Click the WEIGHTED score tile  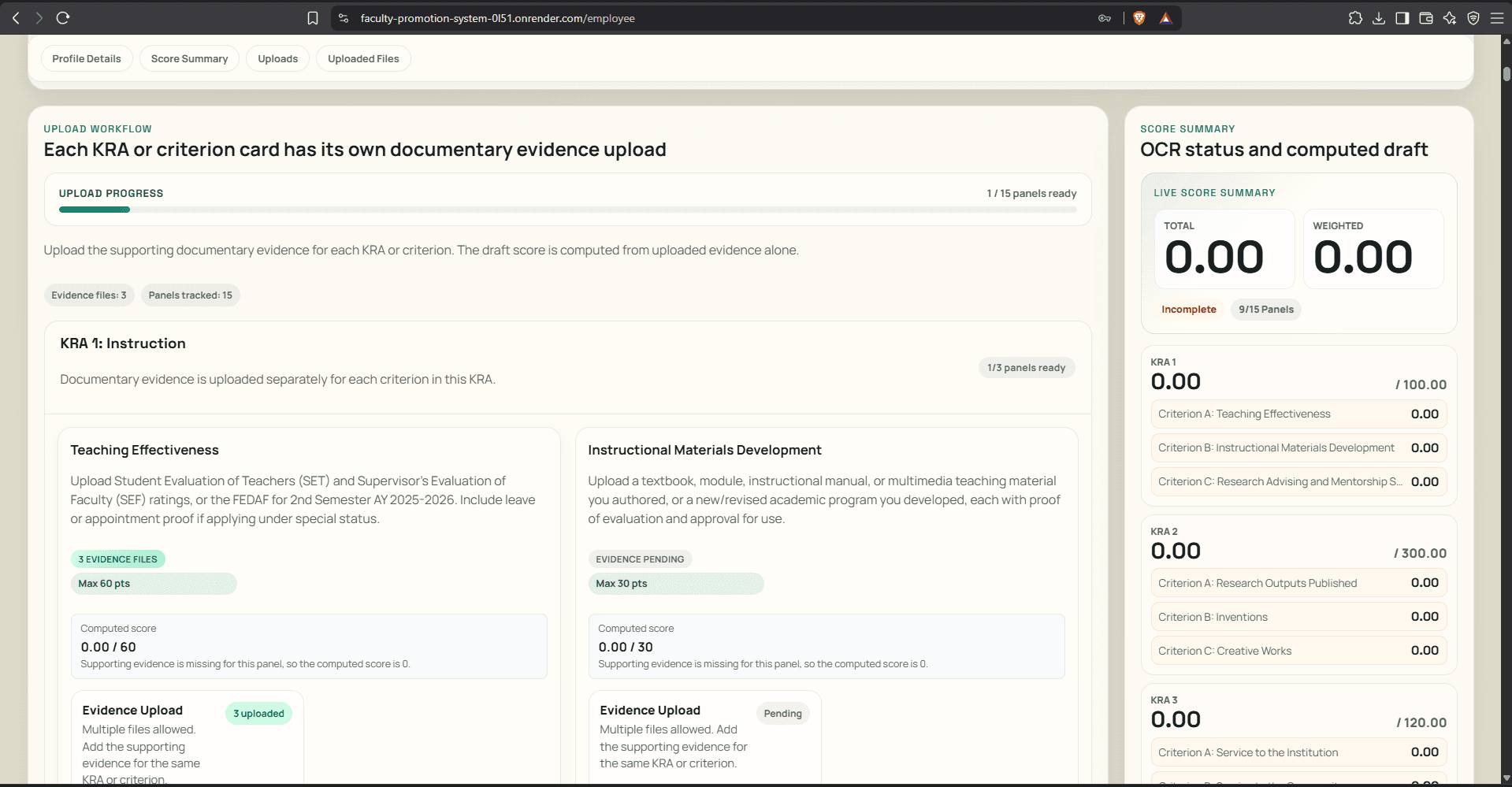pos(1373,249)
